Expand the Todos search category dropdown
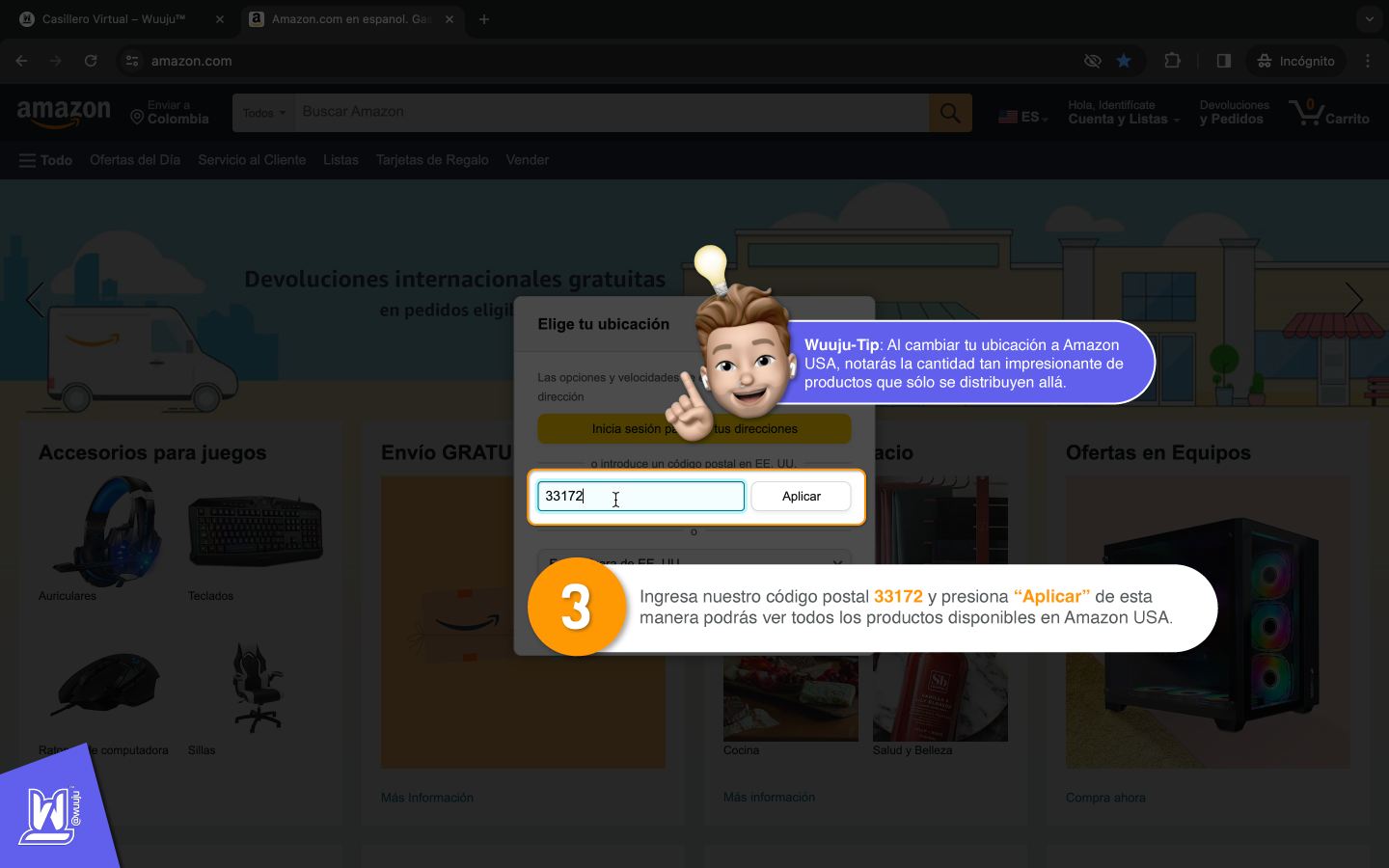The height and width of the screenshot is (868, 1389). click(x=263, y=113)
